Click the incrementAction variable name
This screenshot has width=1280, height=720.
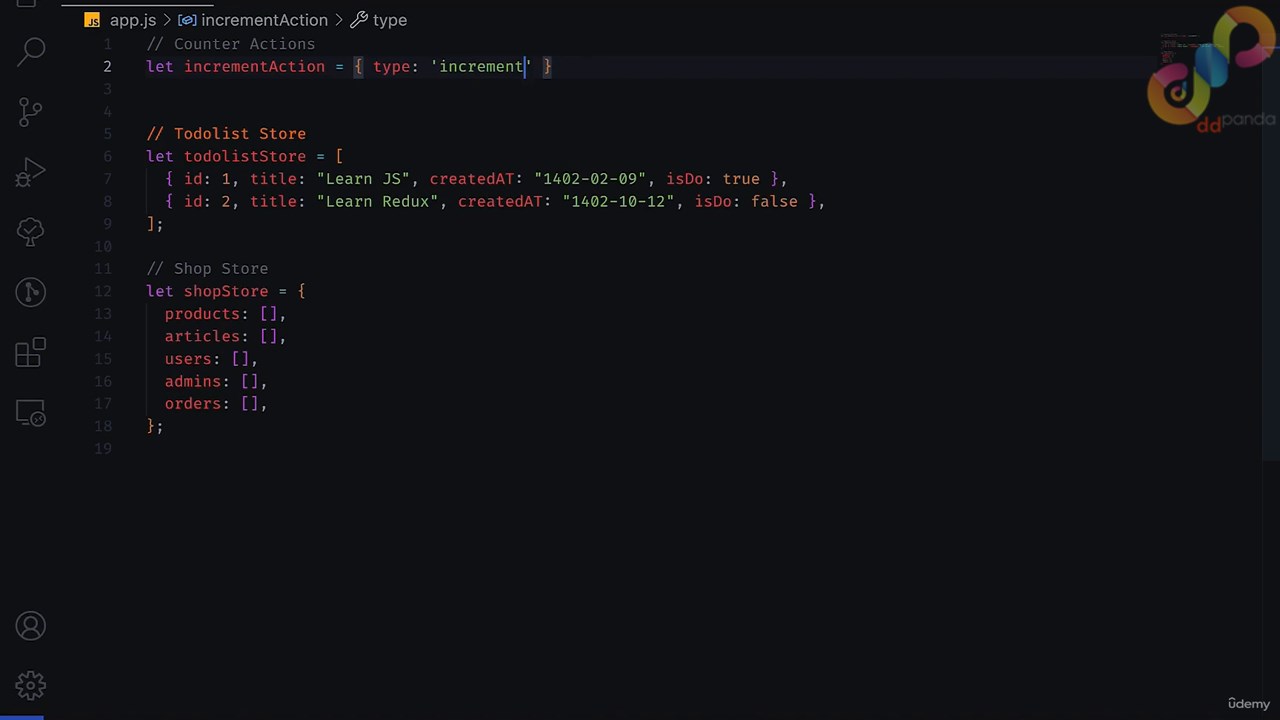pos(254,67)
